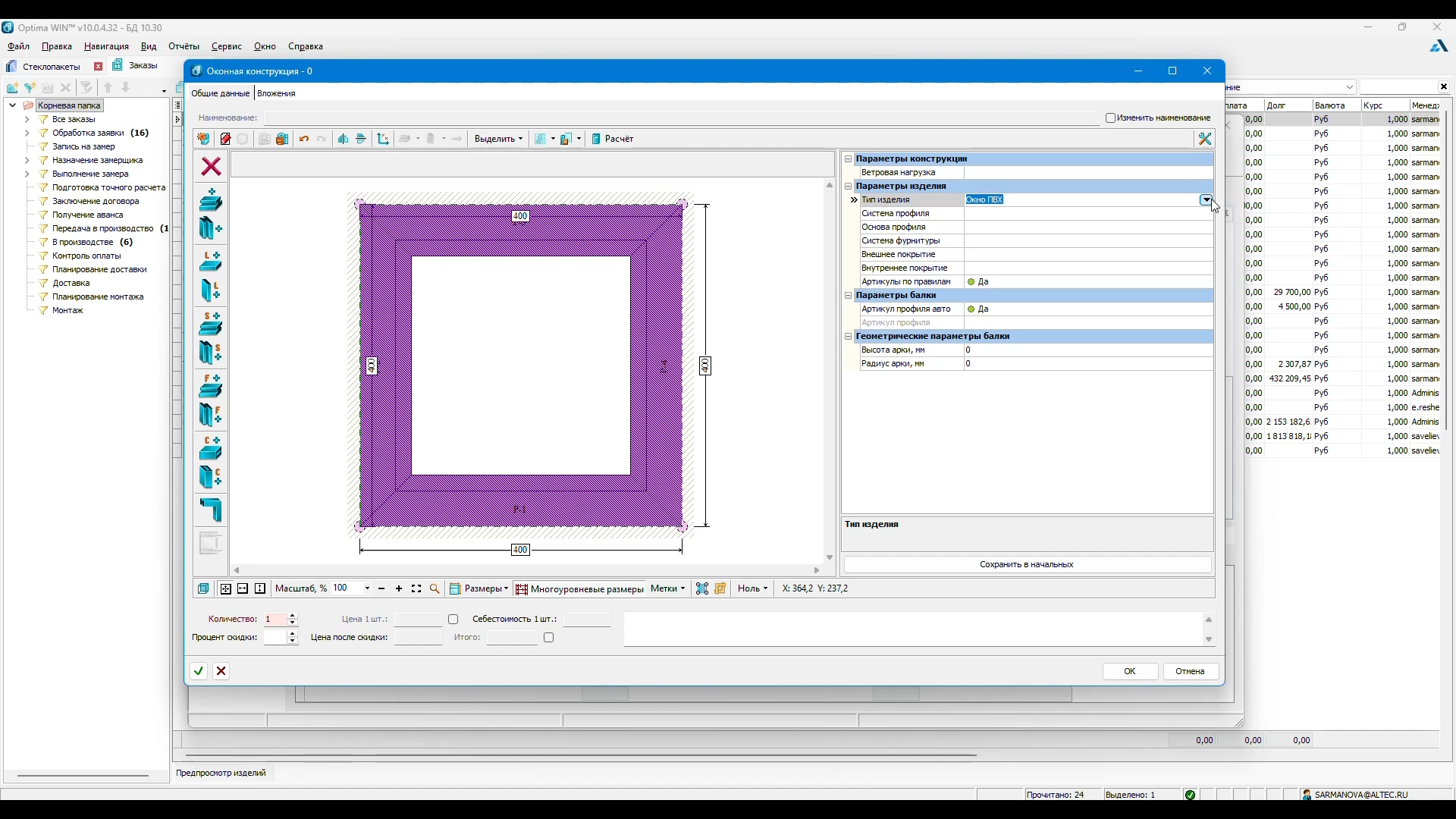Open the 'Сервис' menu
The image size is (1456, 819).
click(x=227, y=47)
